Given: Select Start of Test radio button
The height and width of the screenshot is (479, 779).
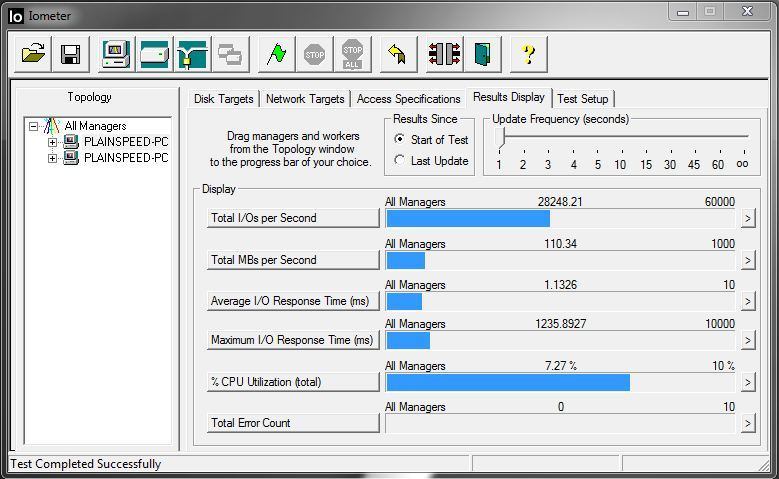Looking at the screenshot, I should (x=399, y=139).
